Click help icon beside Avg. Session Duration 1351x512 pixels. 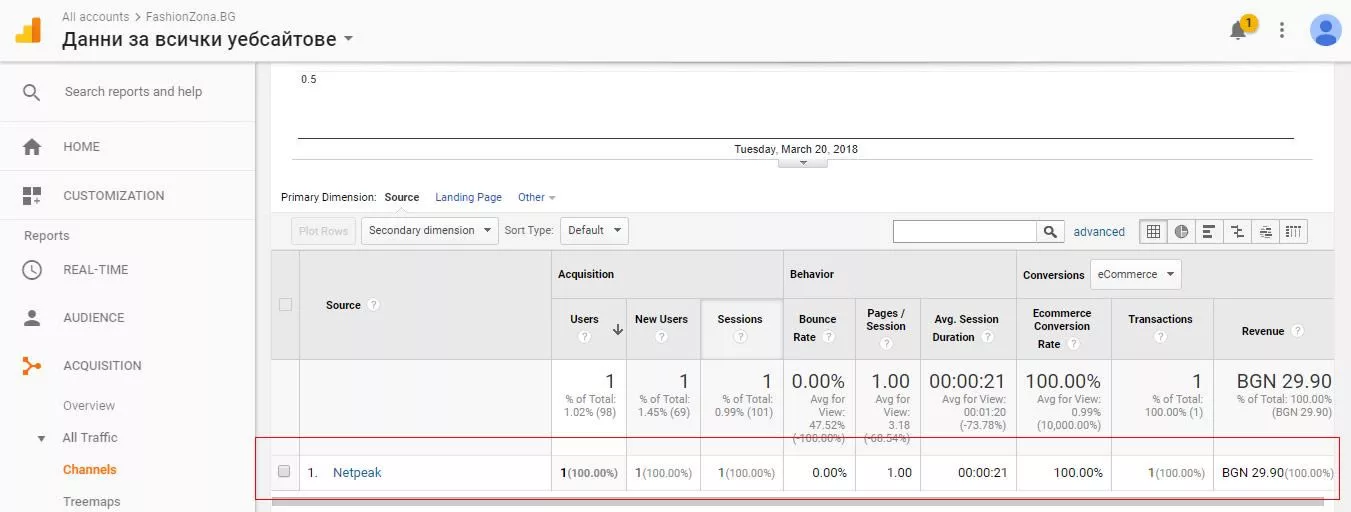(986, 337)
